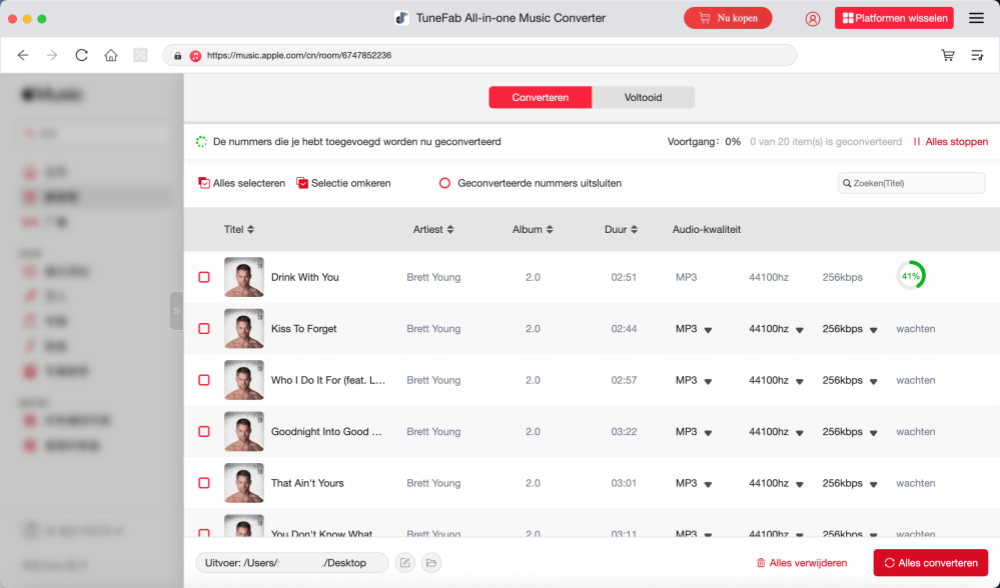1000x588 pixels.
Task: Select Geconverteerde nummers uitsluiten radio option
Action: [445, 184]
